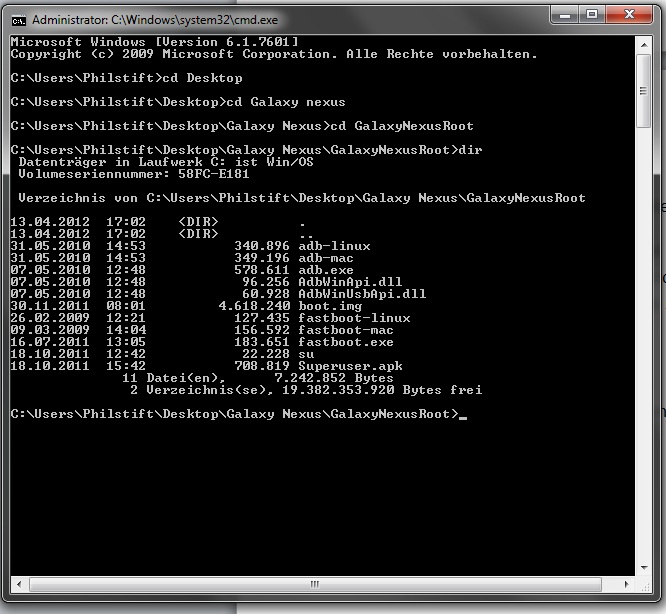The width and height of the screenshot is (666, 614).
Task: Click the AdbWinUsbApi.dll file name
Action: pyautogui.click(x=361, y=294)
